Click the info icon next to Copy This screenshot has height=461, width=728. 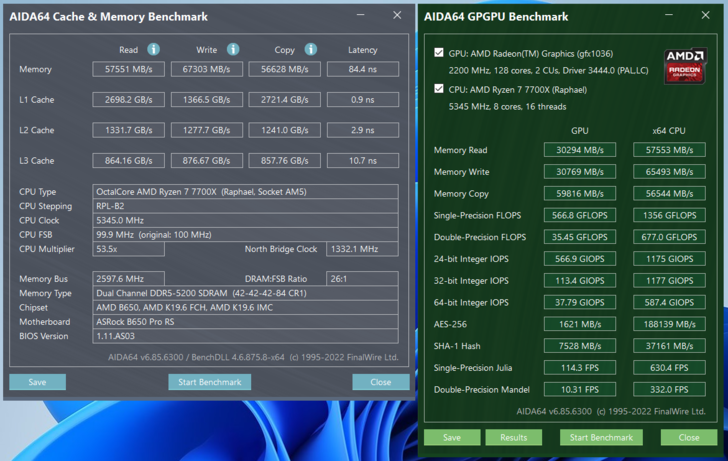pos(310,49)
